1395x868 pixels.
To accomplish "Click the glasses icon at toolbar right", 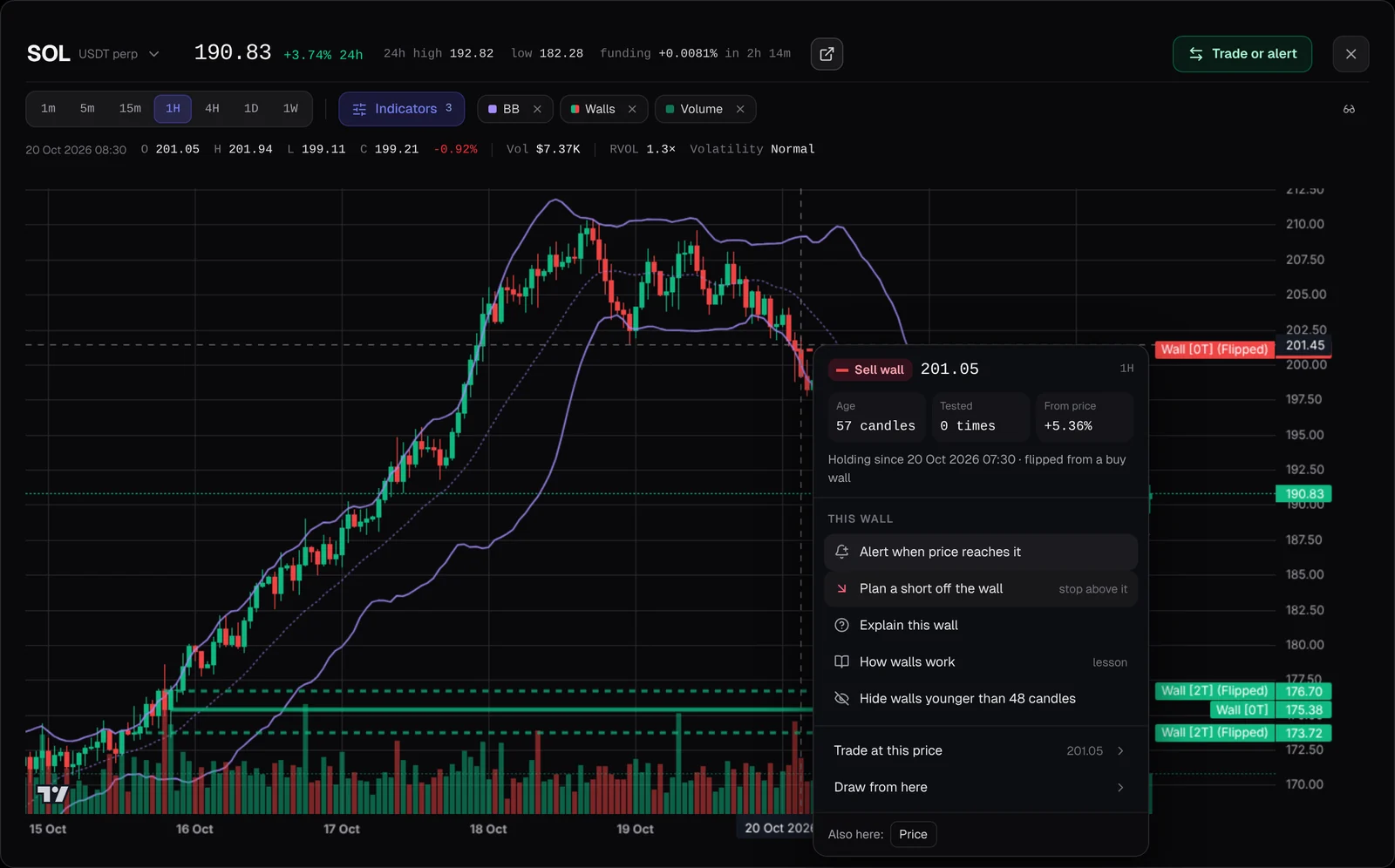I will [1349, 109].
